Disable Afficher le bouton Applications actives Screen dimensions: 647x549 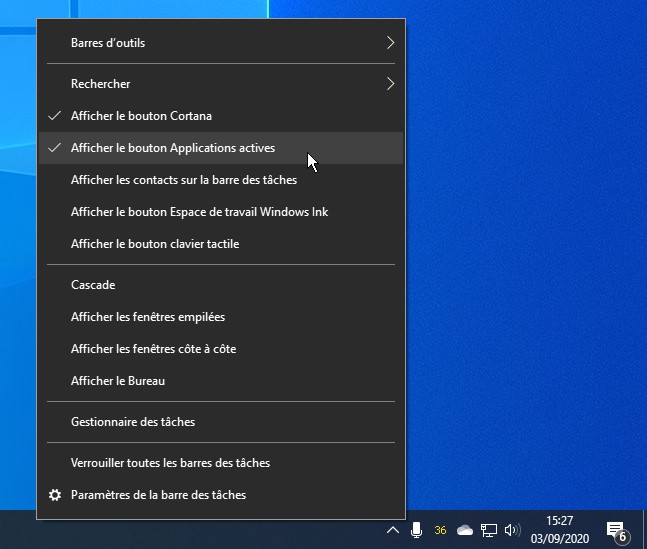point(172,148)
